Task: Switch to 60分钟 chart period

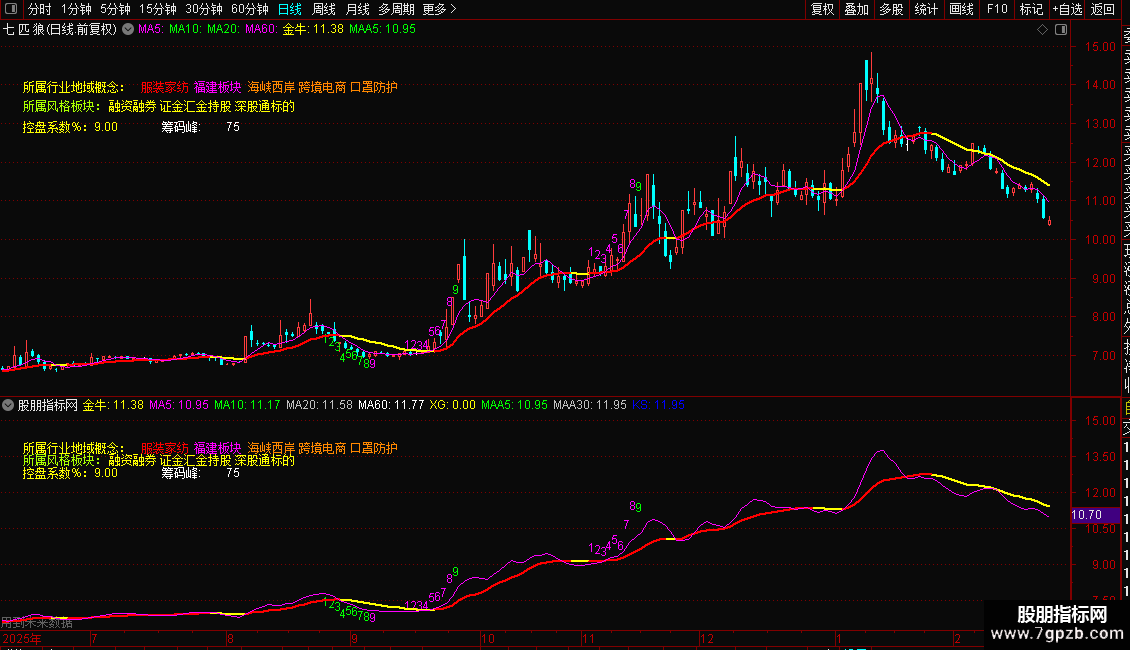Action: [x=250, y=9]
